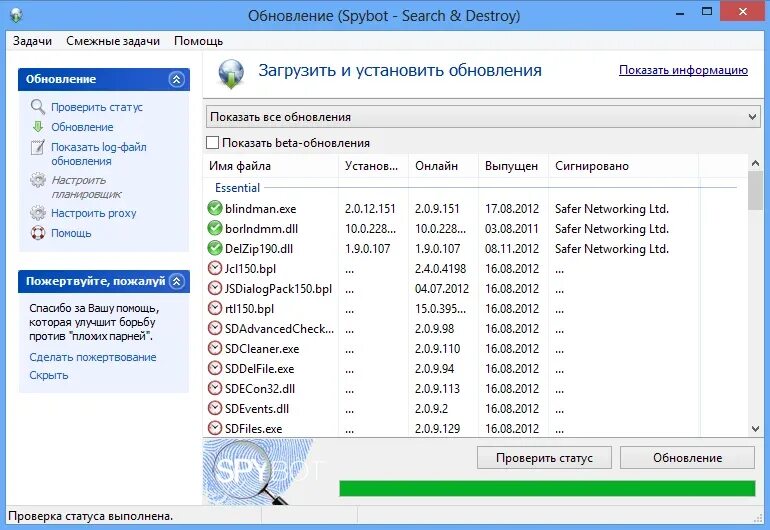Click Настроить proxy link

coord(93,213)
